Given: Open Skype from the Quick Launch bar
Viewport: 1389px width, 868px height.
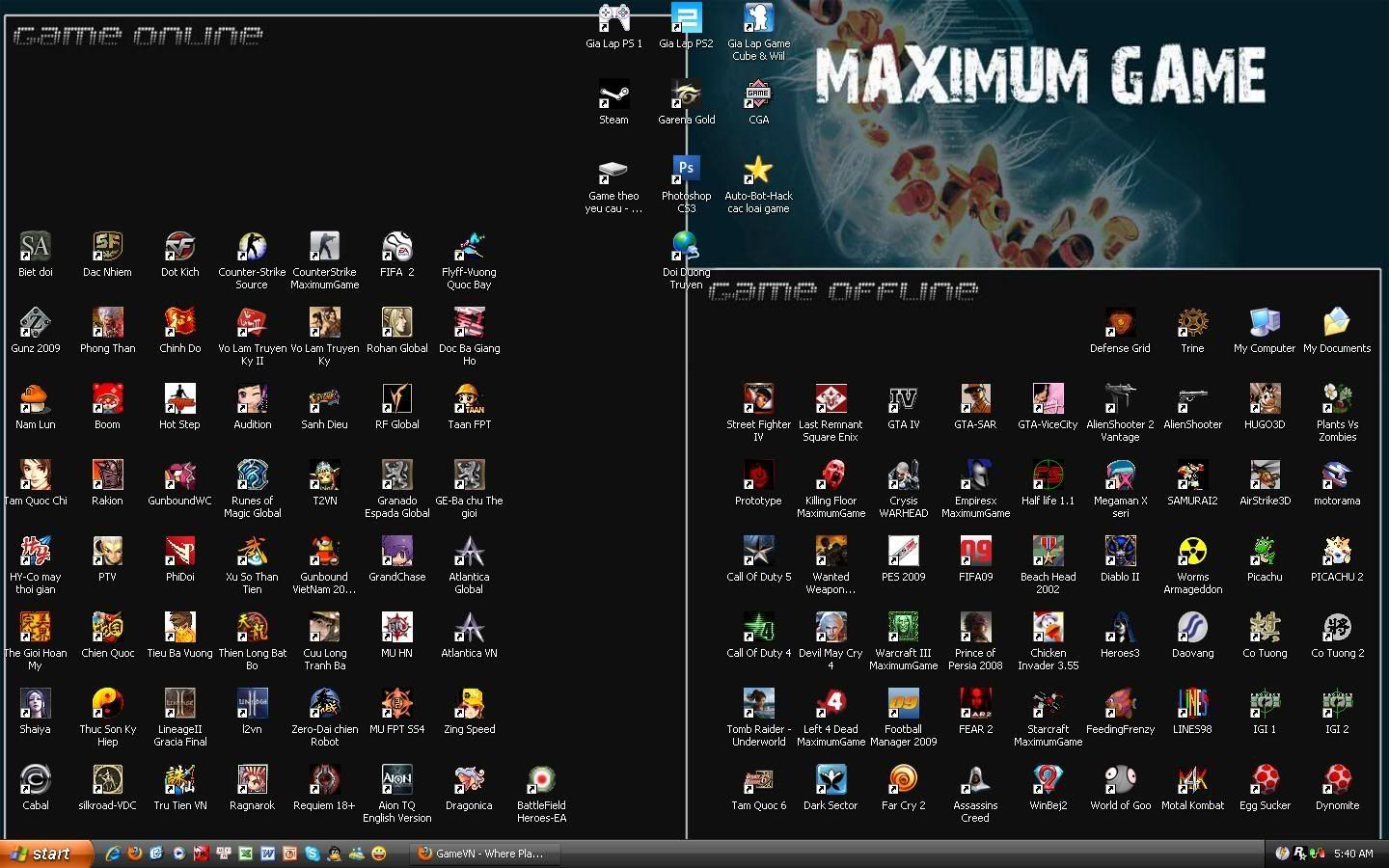Looking at the screenshot, I should [x=312, y=854].
